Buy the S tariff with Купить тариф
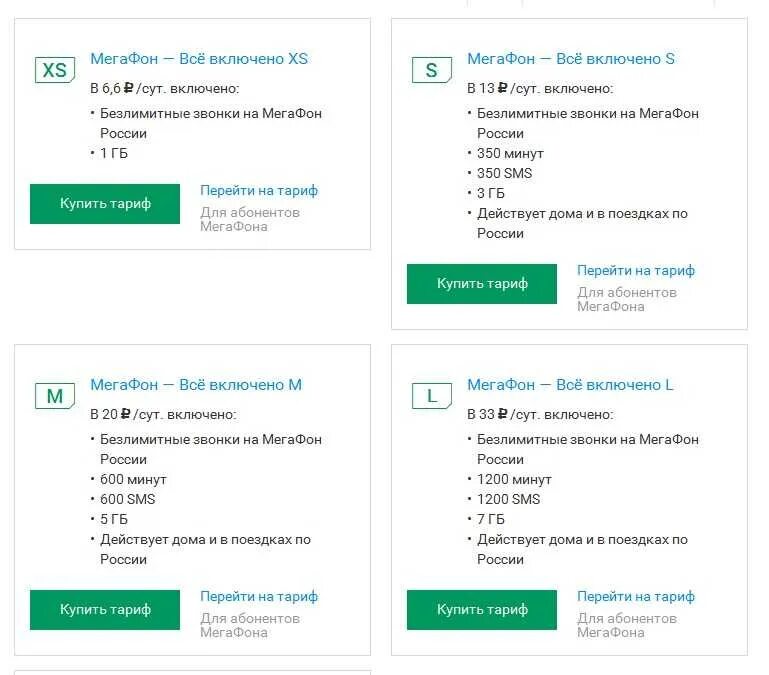Viewport: 769px width, 675px height. (482, 284)
